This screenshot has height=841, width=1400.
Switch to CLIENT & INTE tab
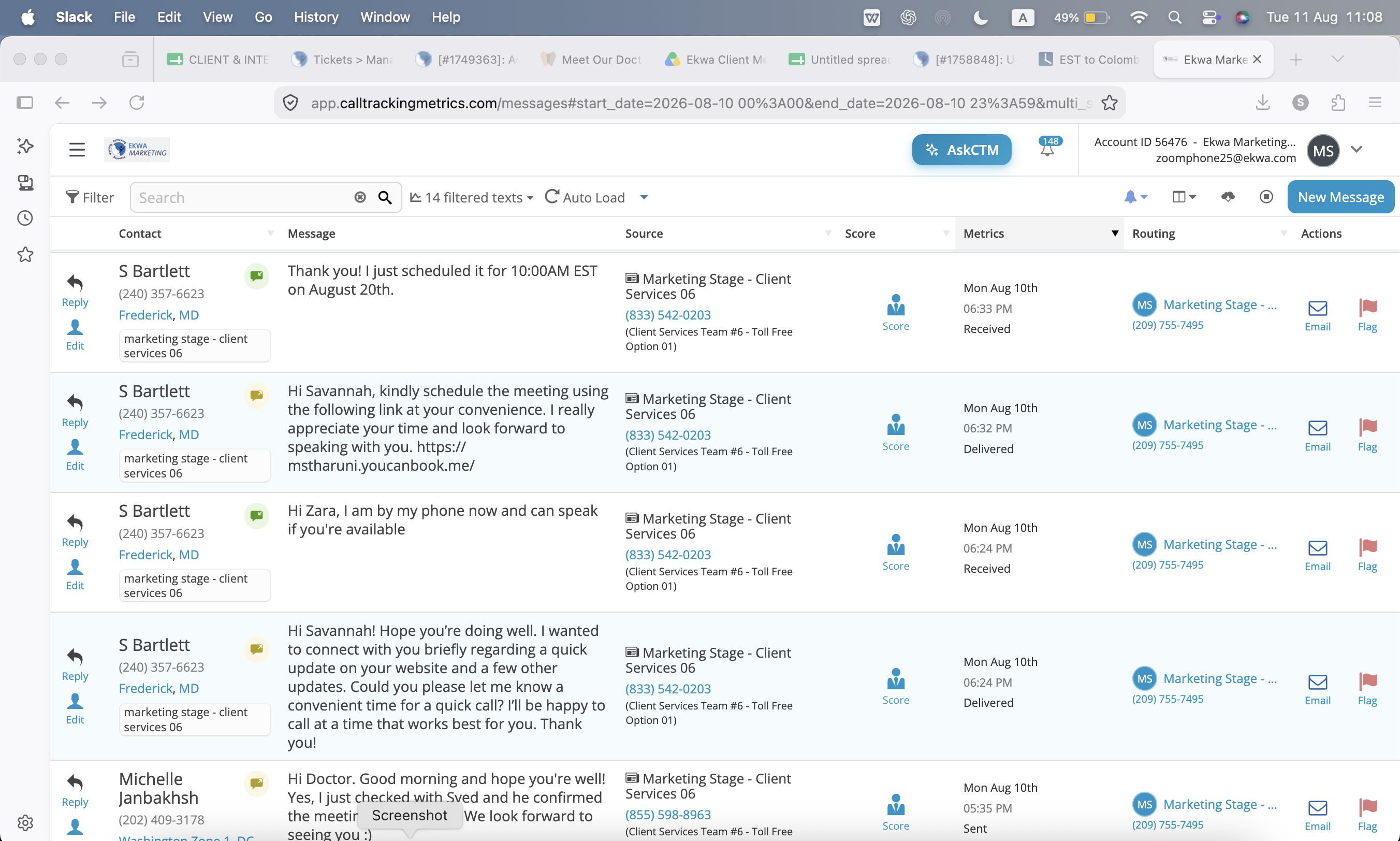click(217, 60)
